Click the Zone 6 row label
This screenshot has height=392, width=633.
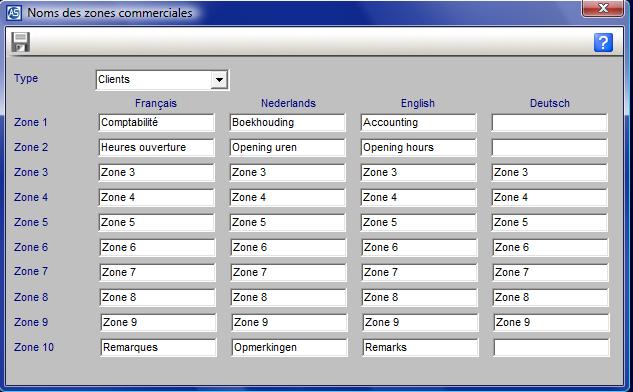coord(31,247)
